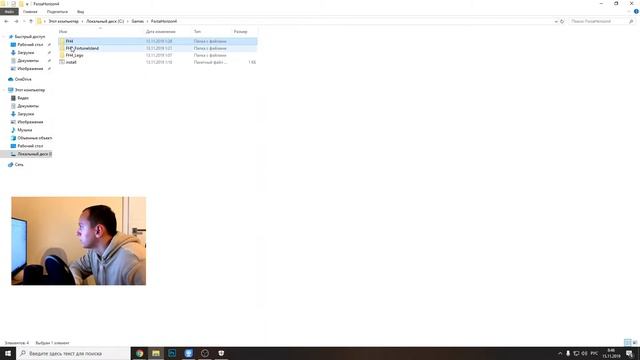
Task: Open Быстрый доступ in navigation pane
Action: (29, 37)
